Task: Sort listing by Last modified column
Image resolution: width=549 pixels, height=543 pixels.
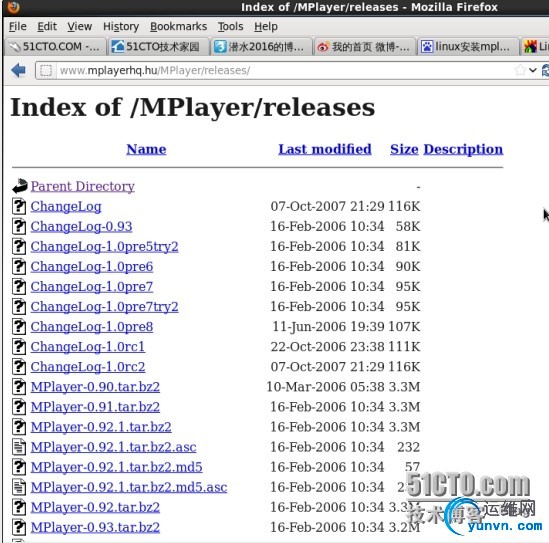Action: [325, 149]
